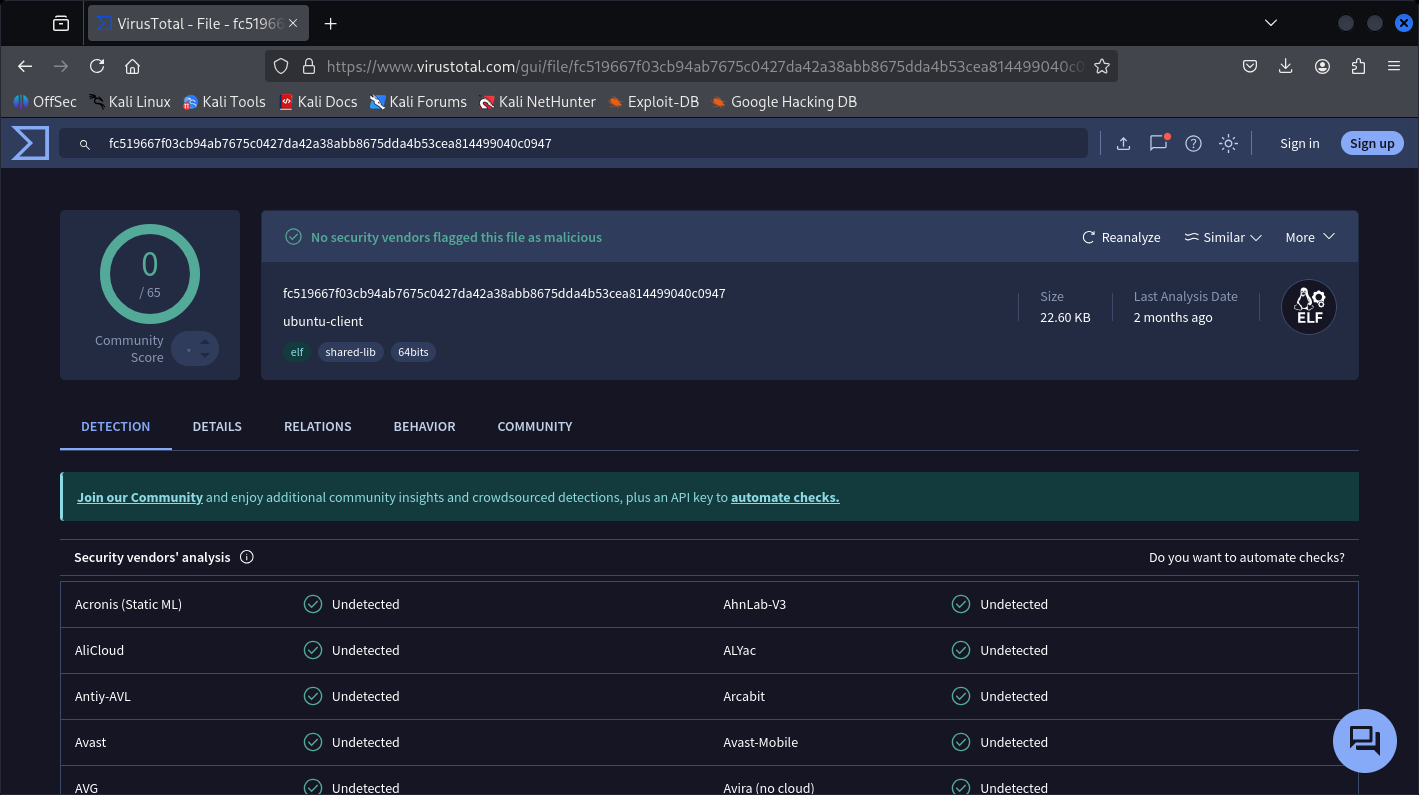The width and height of the screenshot is (1419, 795).
Task: Vote community score up
Action: (205, 341)
